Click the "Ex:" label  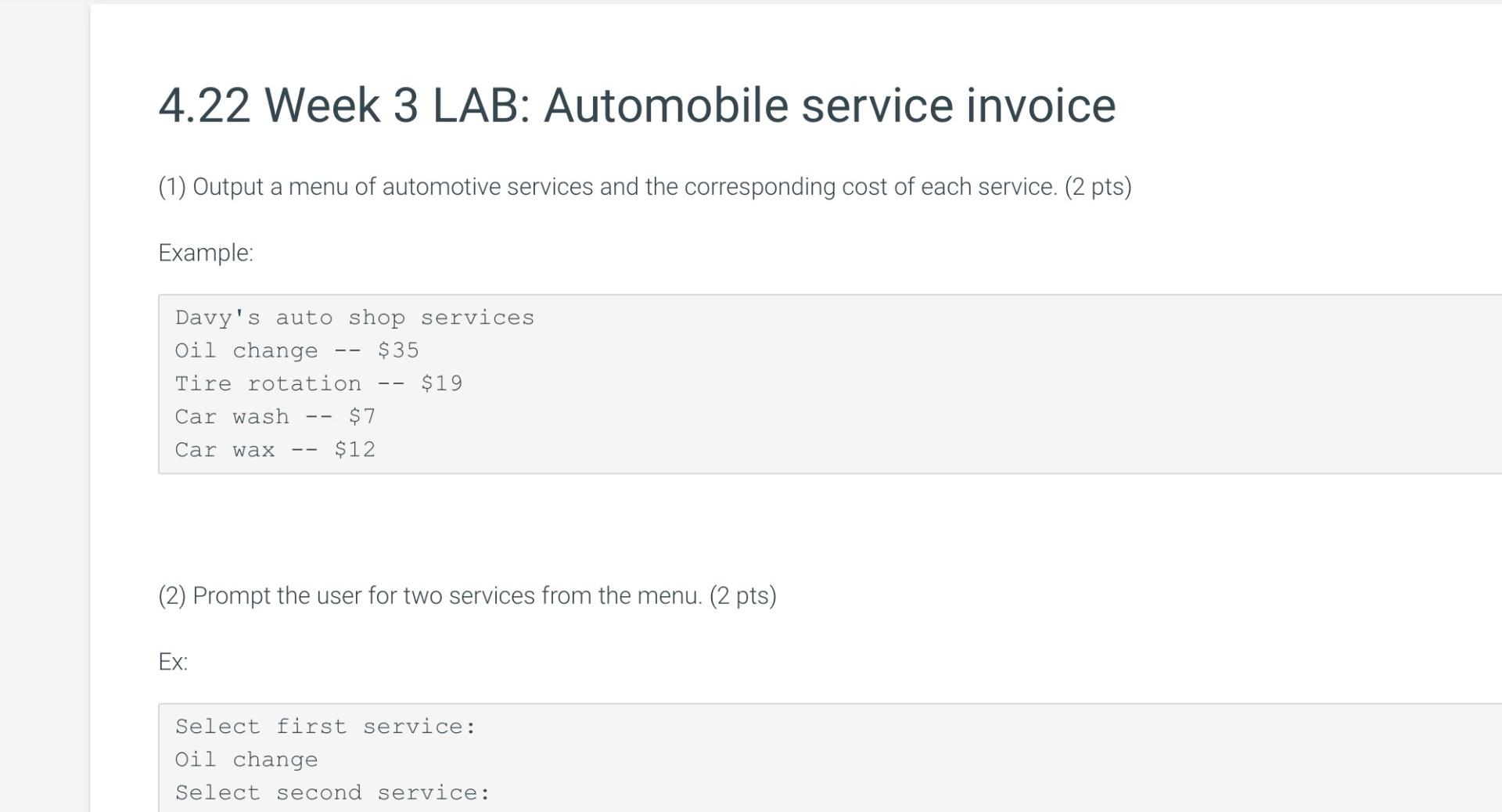[173, 662]
